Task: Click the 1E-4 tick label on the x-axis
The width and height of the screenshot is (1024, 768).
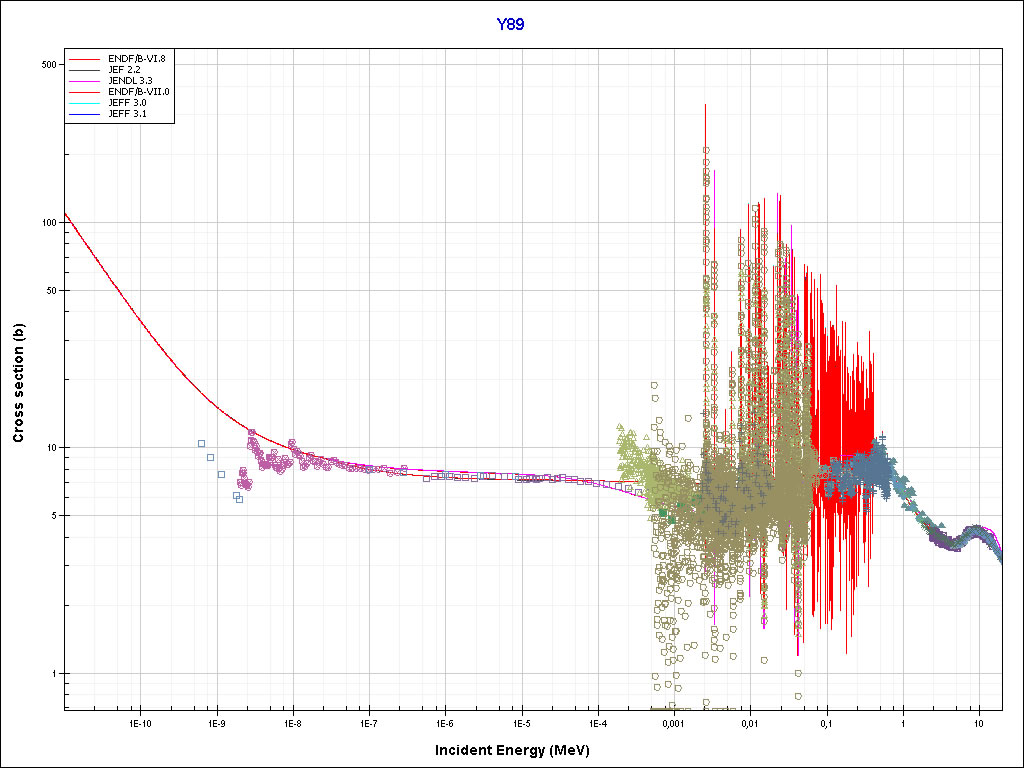Action: pos(597,723)
